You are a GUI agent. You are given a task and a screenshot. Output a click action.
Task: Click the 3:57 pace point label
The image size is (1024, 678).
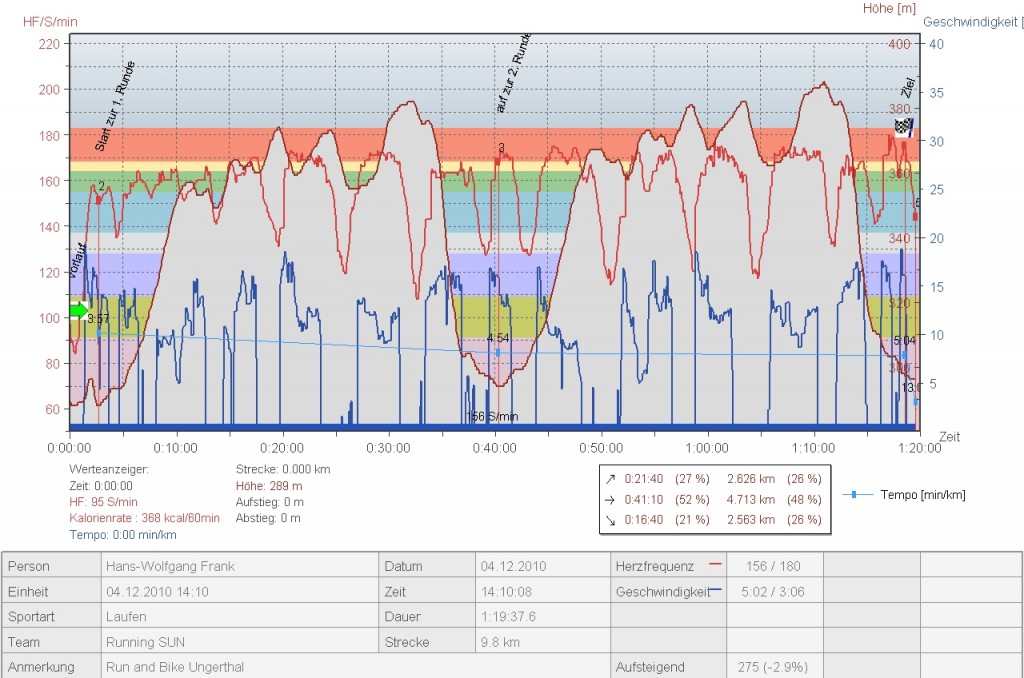coord(98,319)
